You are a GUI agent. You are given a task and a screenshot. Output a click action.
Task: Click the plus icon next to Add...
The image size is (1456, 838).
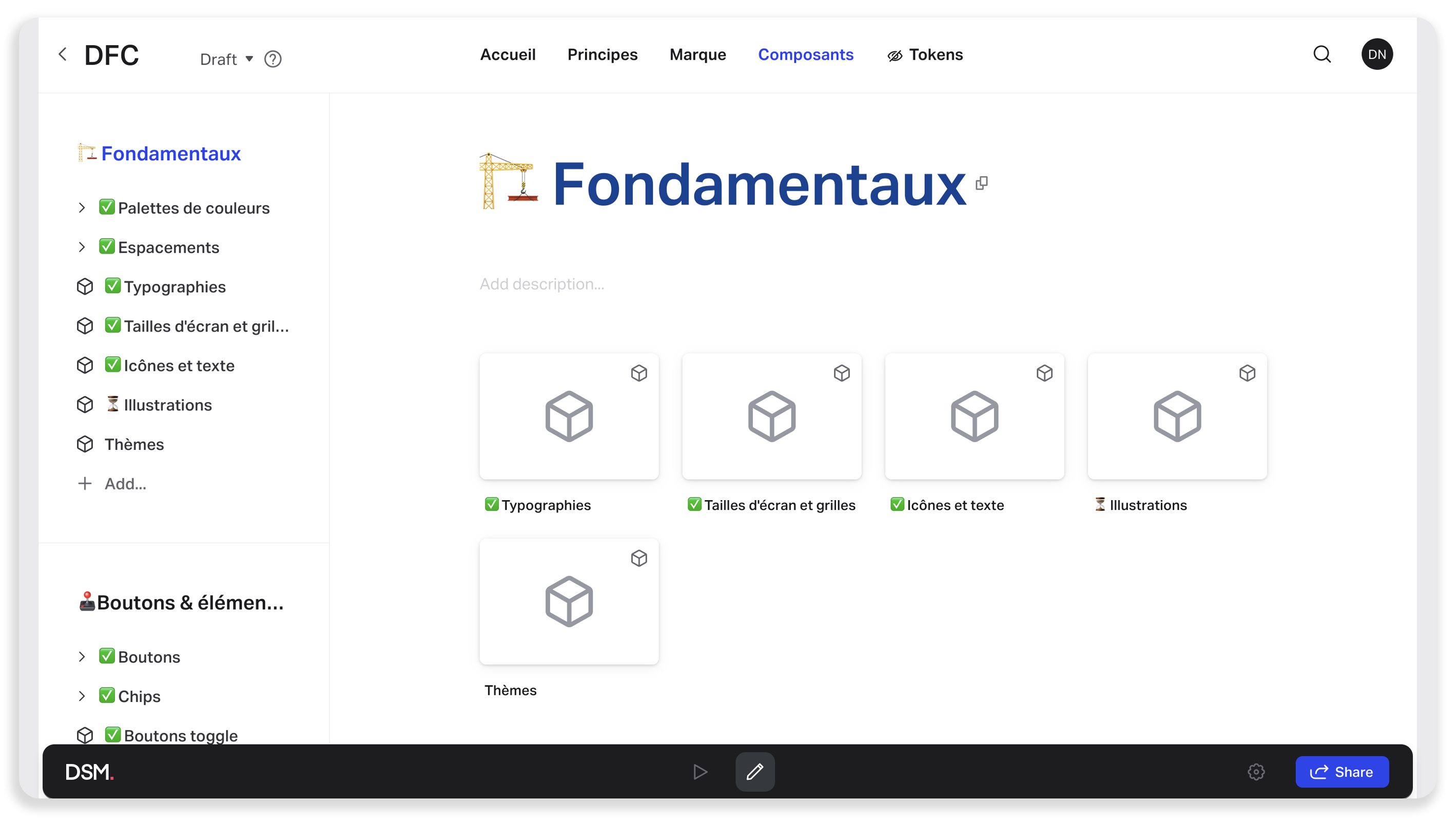point(85,484)
